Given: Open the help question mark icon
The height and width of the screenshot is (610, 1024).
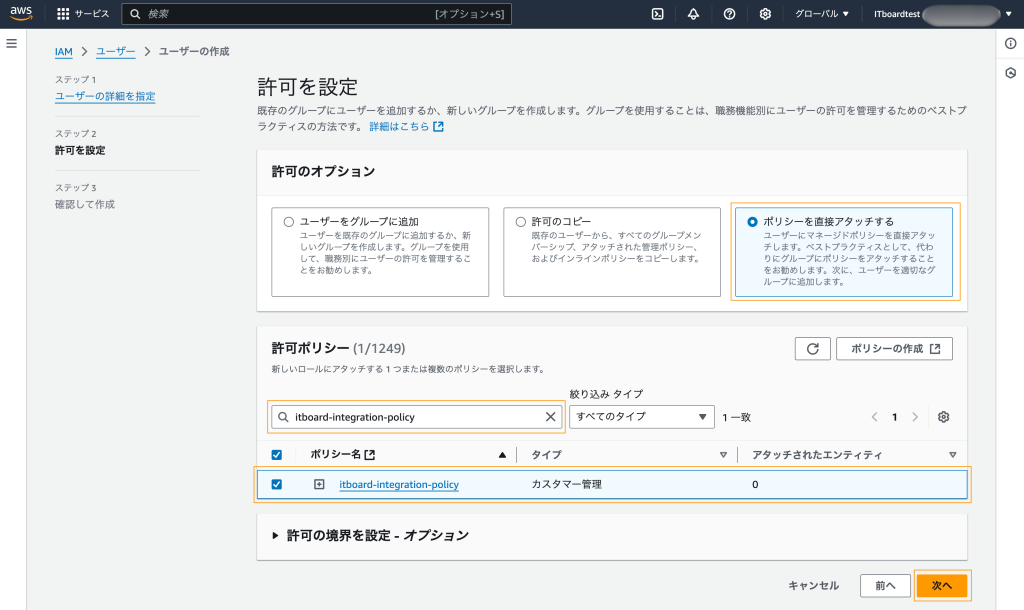Looking at the screenshot, I should point(729,14).
